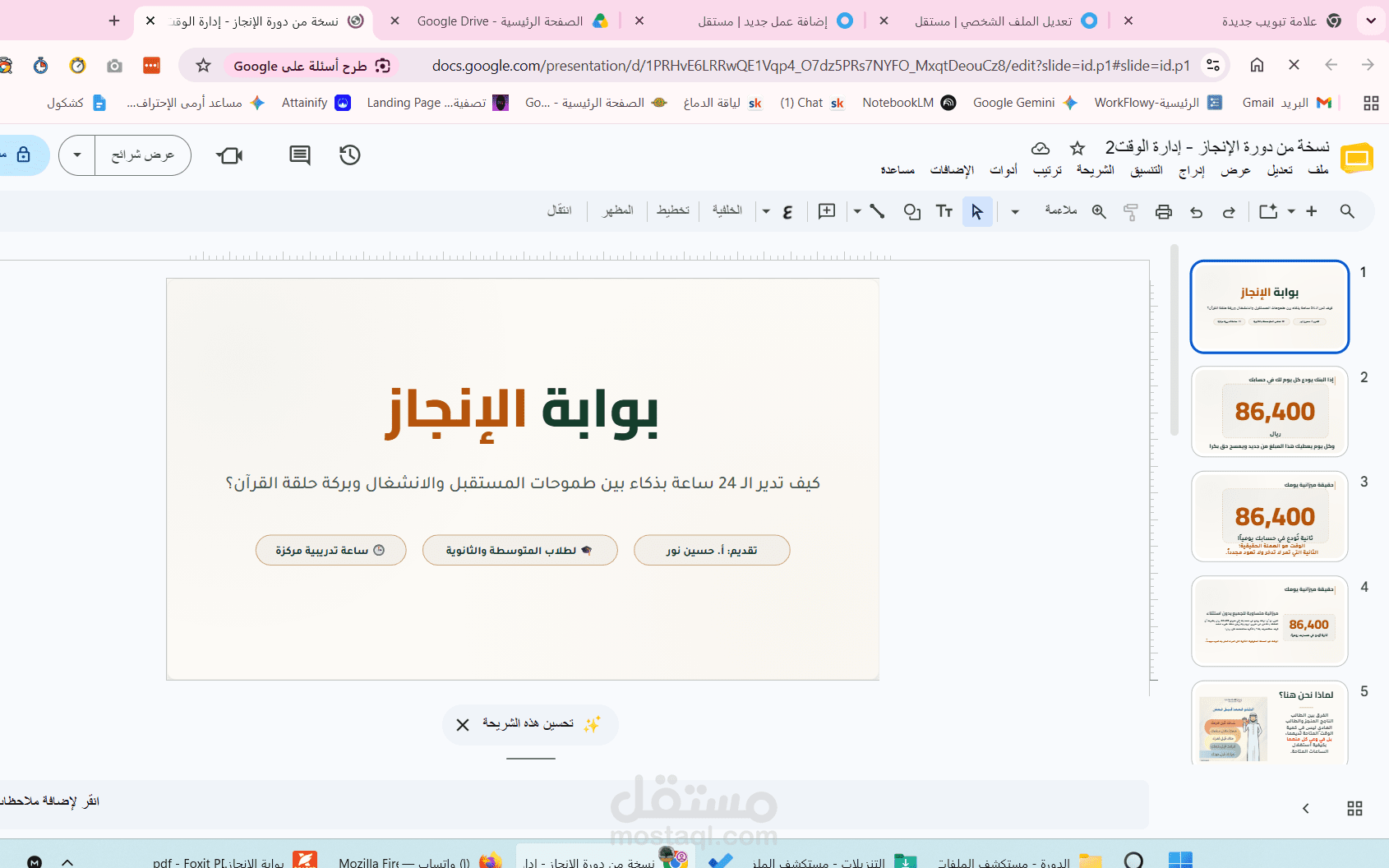Print the presentation using the printer icon
The width and height of the screenshot is (1389, 868).
click(x=1164, y=211)
